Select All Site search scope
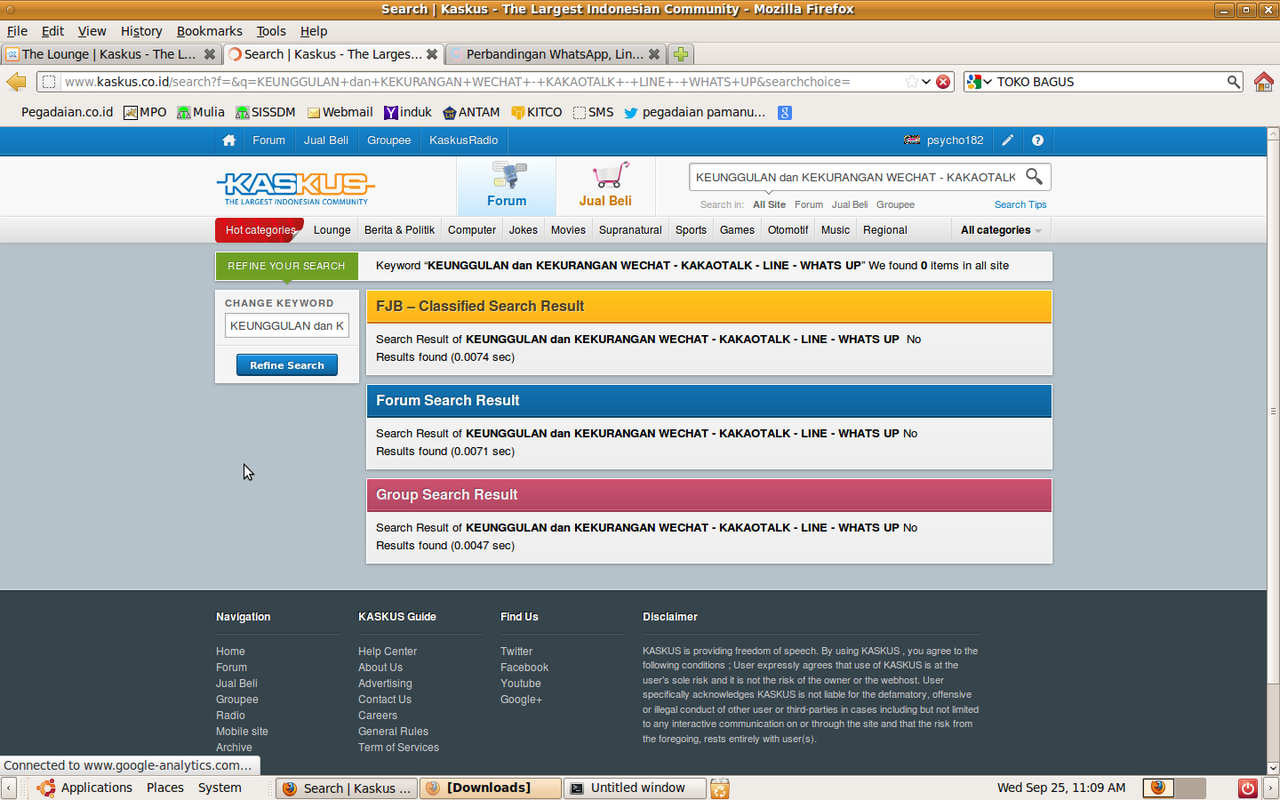 tap(769, 204)
